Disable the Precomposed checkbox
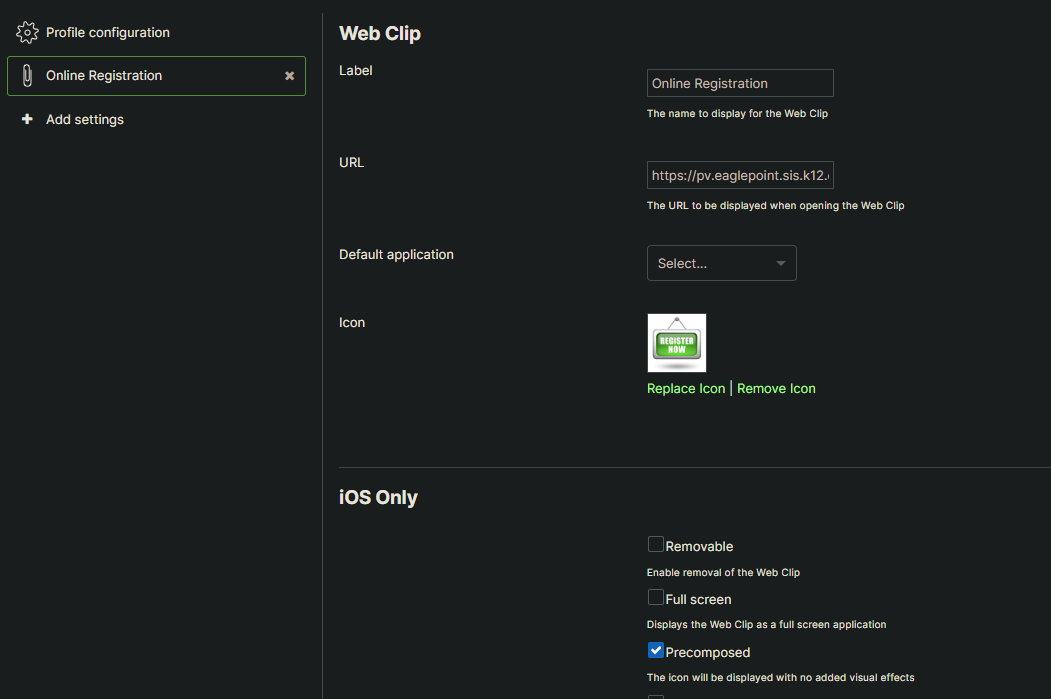This screenshot has width=1051, height=699. [x=655, y=650]
